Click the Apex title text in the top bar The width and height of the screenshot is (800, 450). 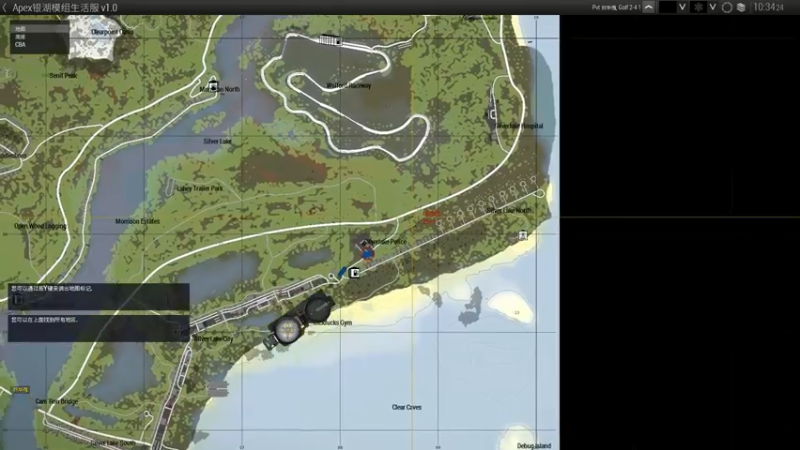pyautogui.click(x=65, y=8)
